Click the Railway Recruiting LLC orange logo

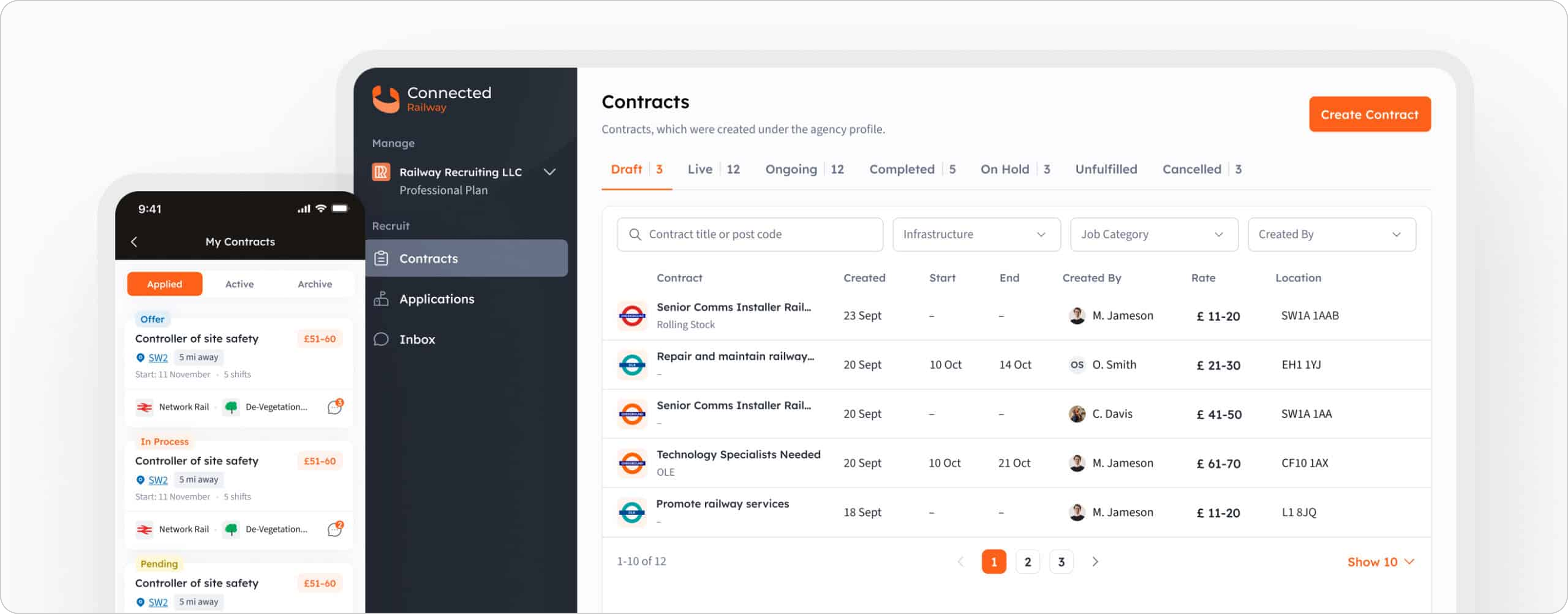tap(381, 172)
